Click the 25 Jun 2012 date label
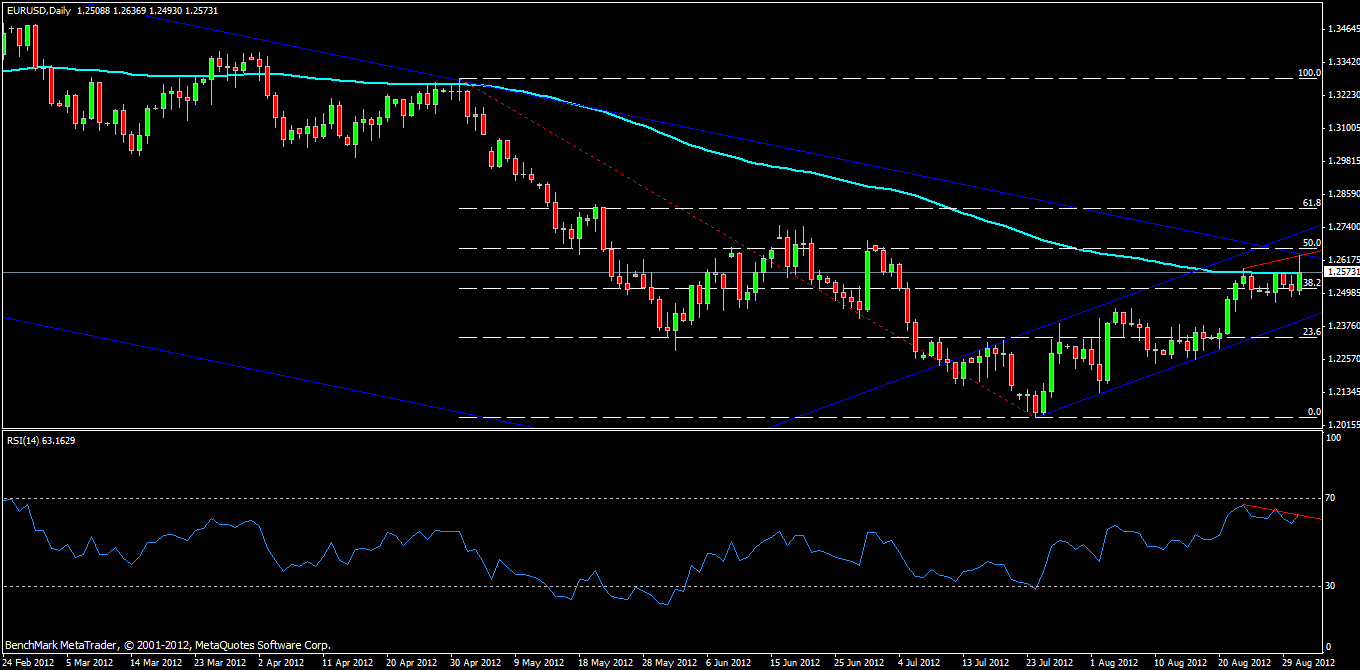Screen dimensions: 1360x670 pyautogui.click(x=858, y=662)
